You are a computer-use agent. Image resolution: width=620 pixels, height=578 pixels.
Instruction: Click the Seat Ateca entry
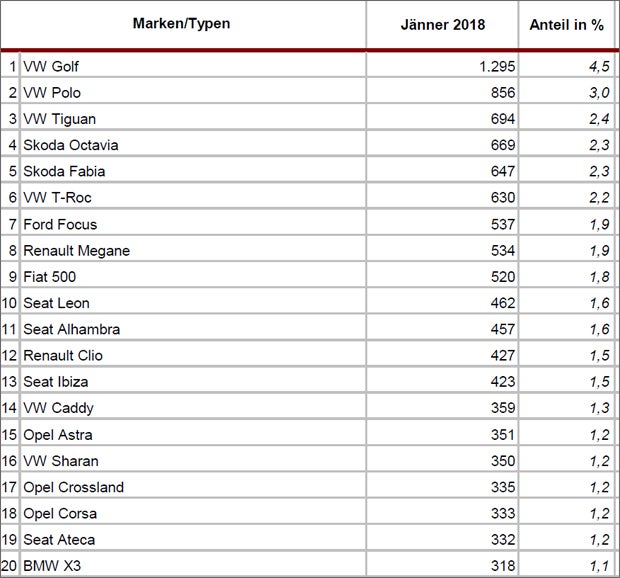(x=60, y=539)
